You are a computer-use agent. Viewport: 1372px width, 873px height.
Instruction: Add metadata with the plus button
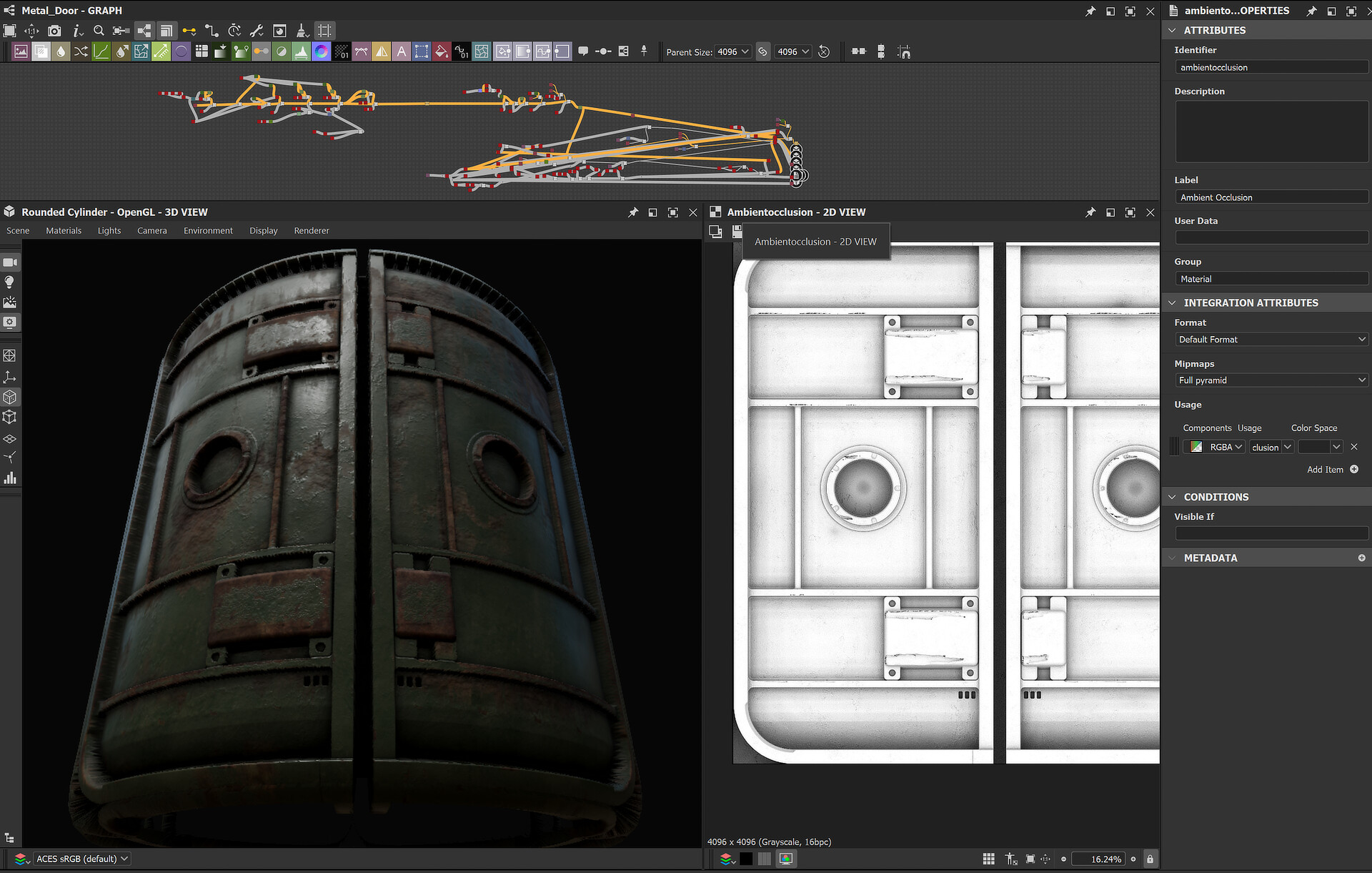pos(1363,558)
